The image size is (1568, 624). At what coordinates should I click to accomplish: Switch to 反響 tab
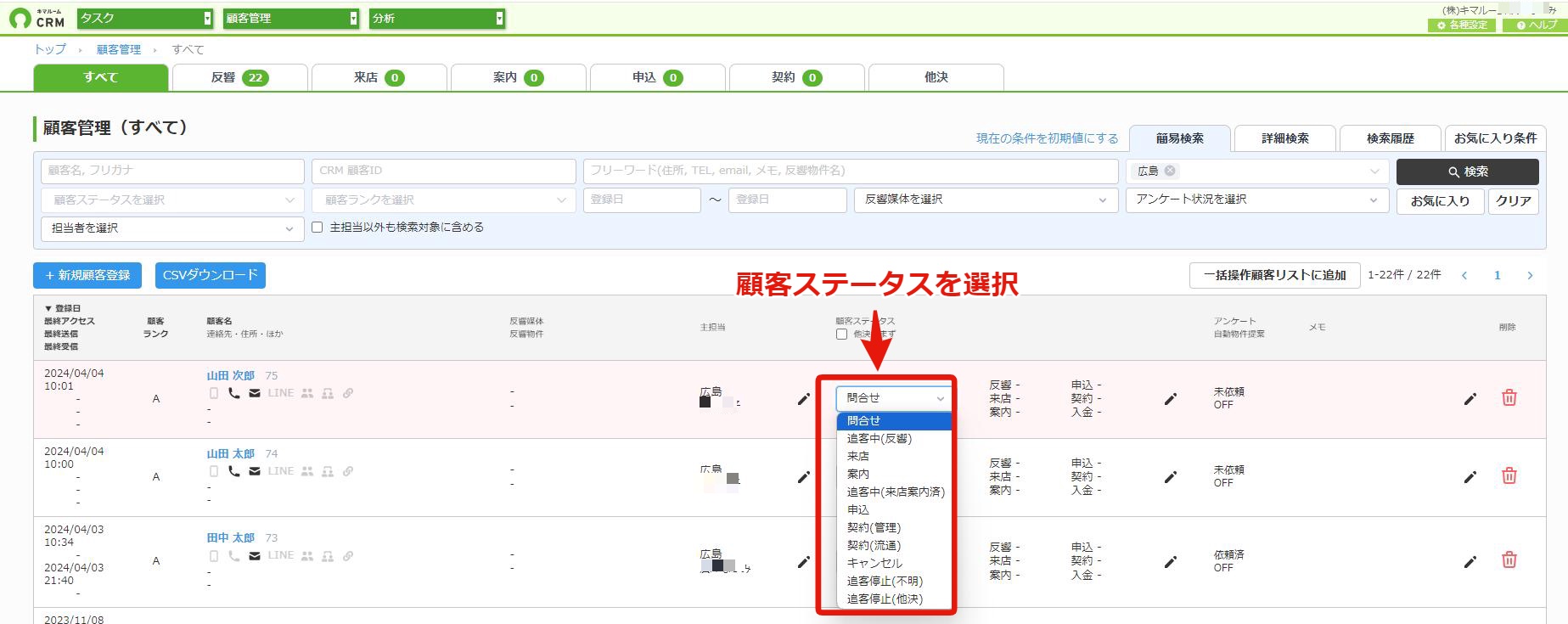(239, 77)
